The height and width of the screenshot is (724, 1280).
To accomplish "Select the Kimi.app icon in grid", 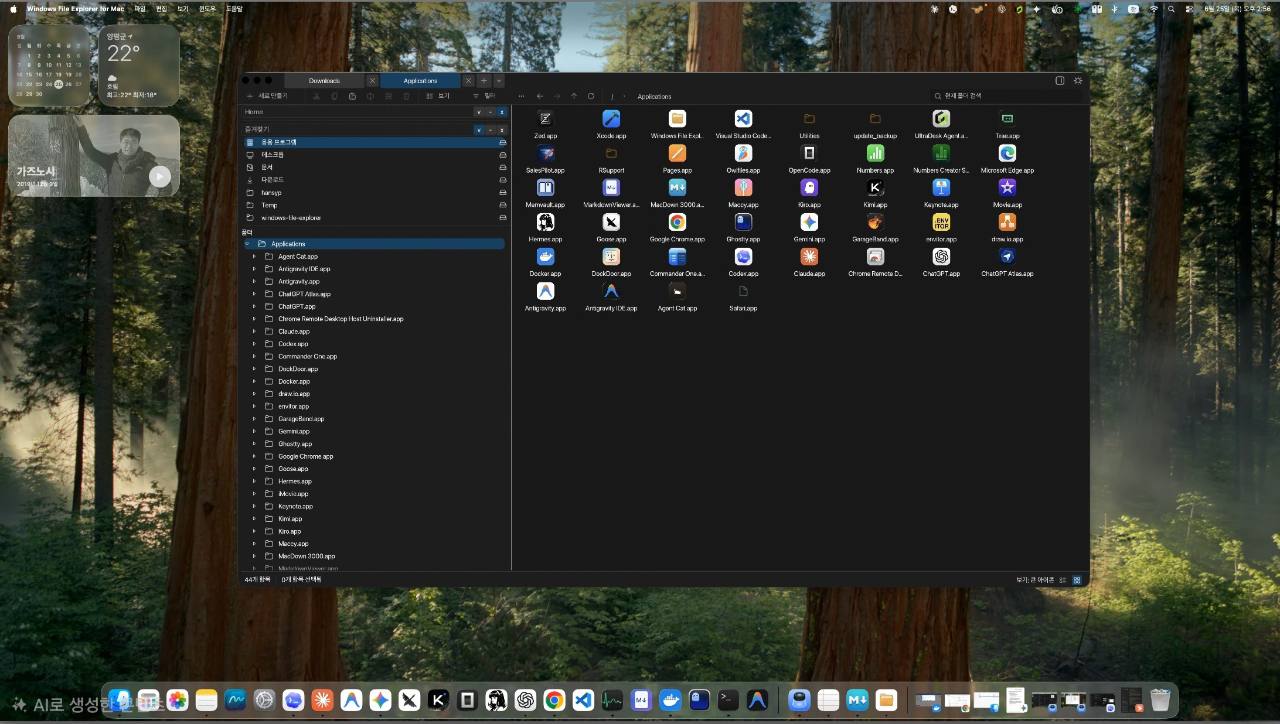I will tap(875, 187).
